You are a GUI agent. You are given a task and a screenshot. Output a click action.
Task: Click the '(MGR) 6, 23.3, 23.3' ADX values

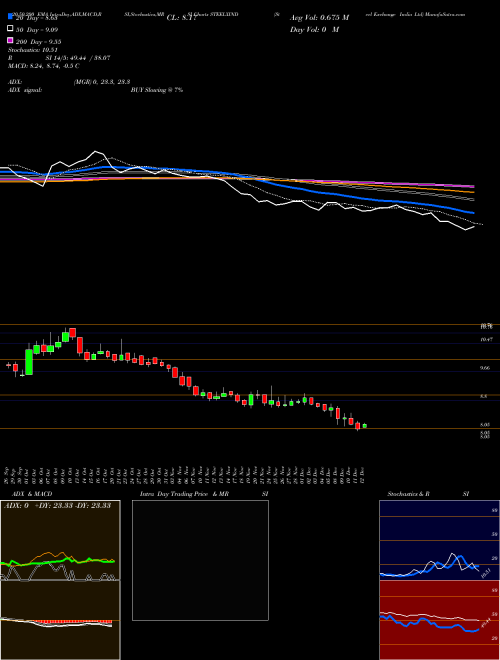tap(101, 82)
